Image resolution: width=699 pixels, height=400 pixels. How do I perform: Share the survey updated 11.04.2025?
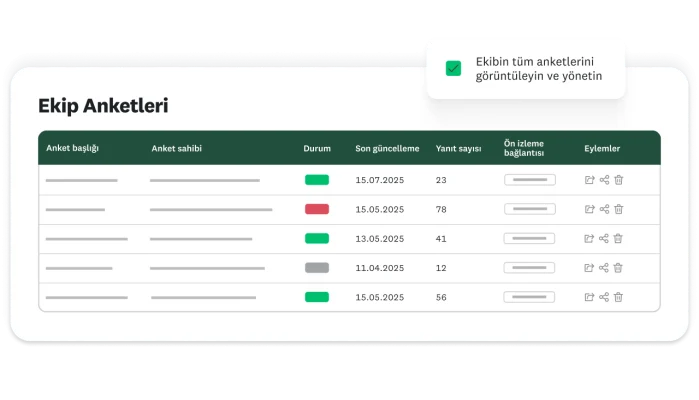(604, 268)
